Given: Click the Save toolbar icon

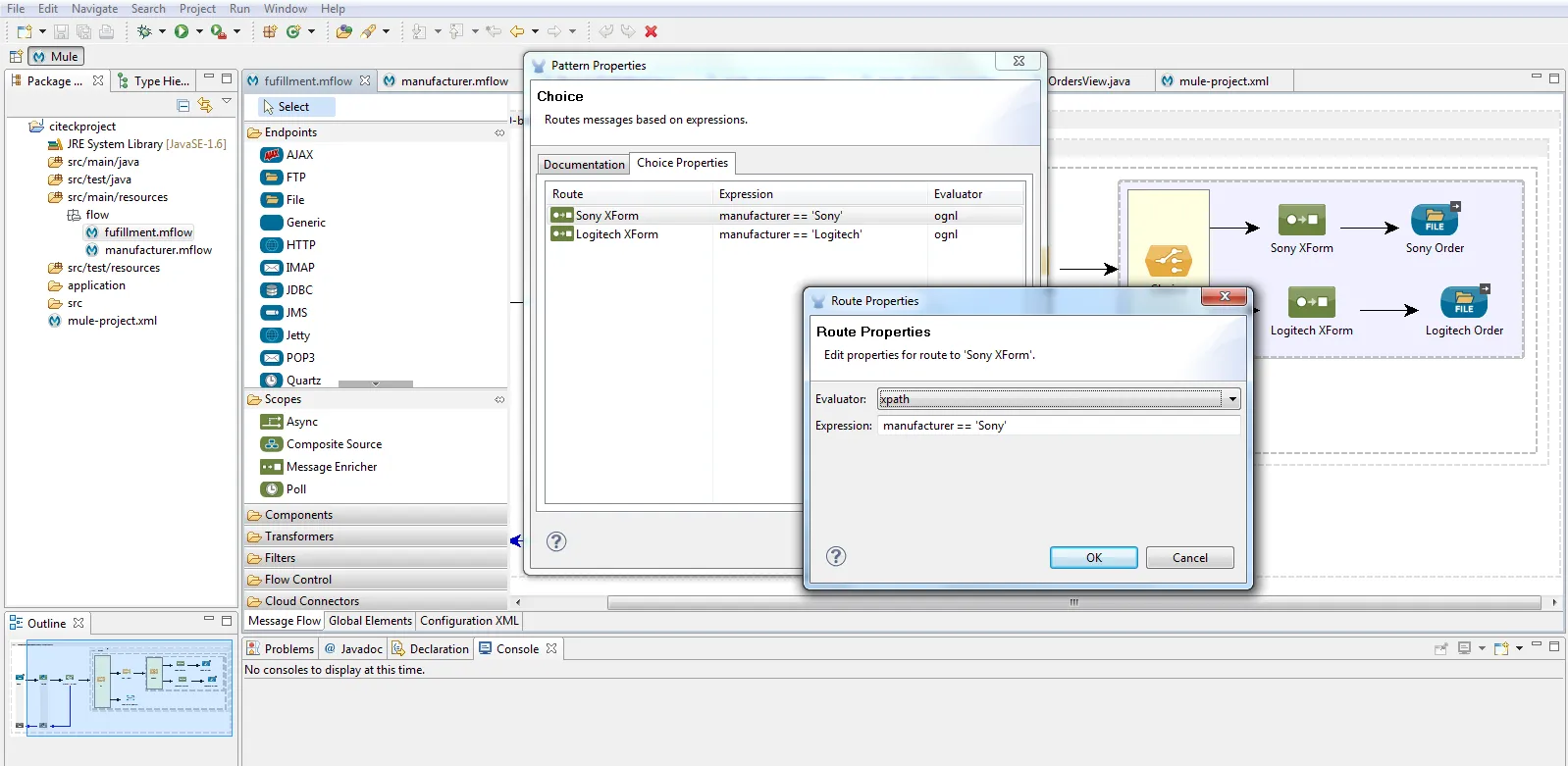Looking at the screenshot, I should click(62, 31).
